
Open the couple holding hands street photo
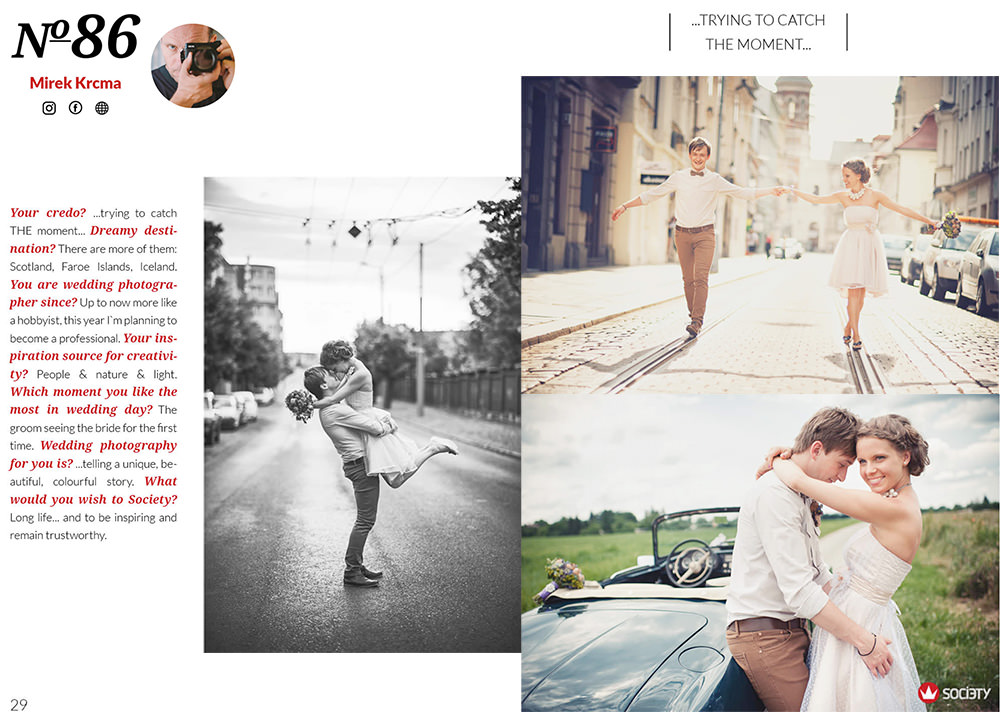coord(760,235)
